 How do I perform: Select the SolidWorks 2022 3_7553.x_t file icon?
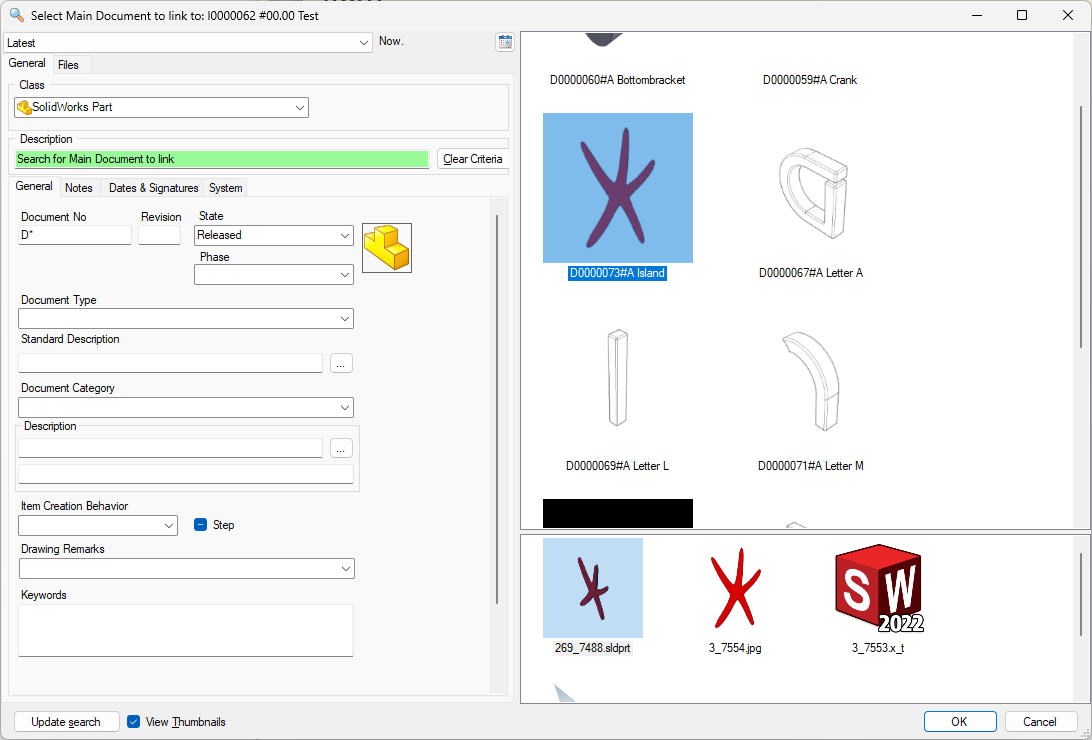(877, 588)
